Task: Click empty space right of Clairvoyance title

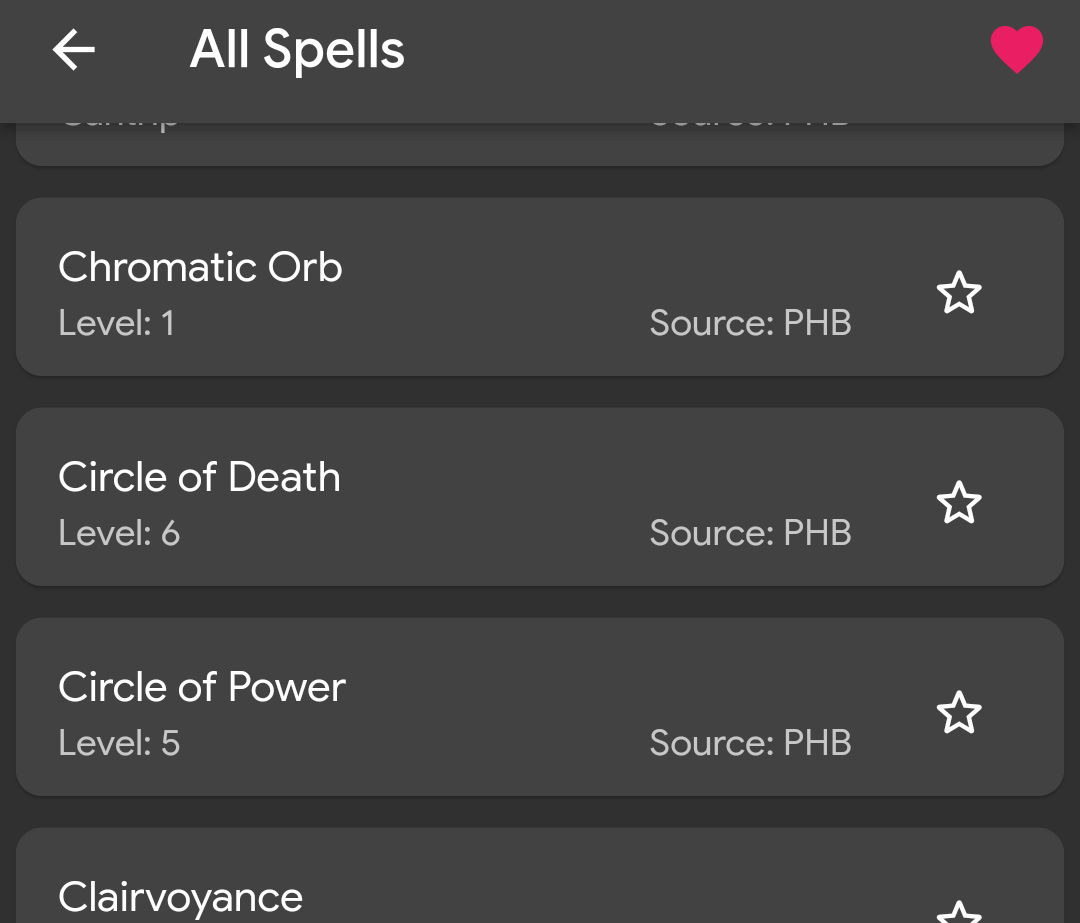Action: [600, 890]
